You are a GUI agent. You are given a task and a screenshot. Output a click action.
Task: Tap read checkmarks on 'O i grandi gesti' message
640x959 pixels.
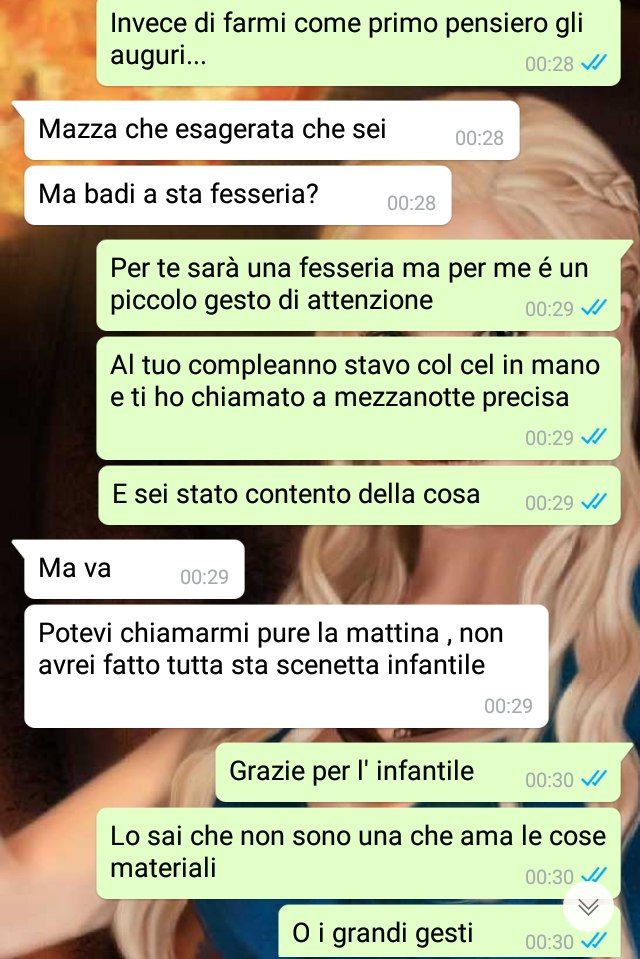point(593,941)
